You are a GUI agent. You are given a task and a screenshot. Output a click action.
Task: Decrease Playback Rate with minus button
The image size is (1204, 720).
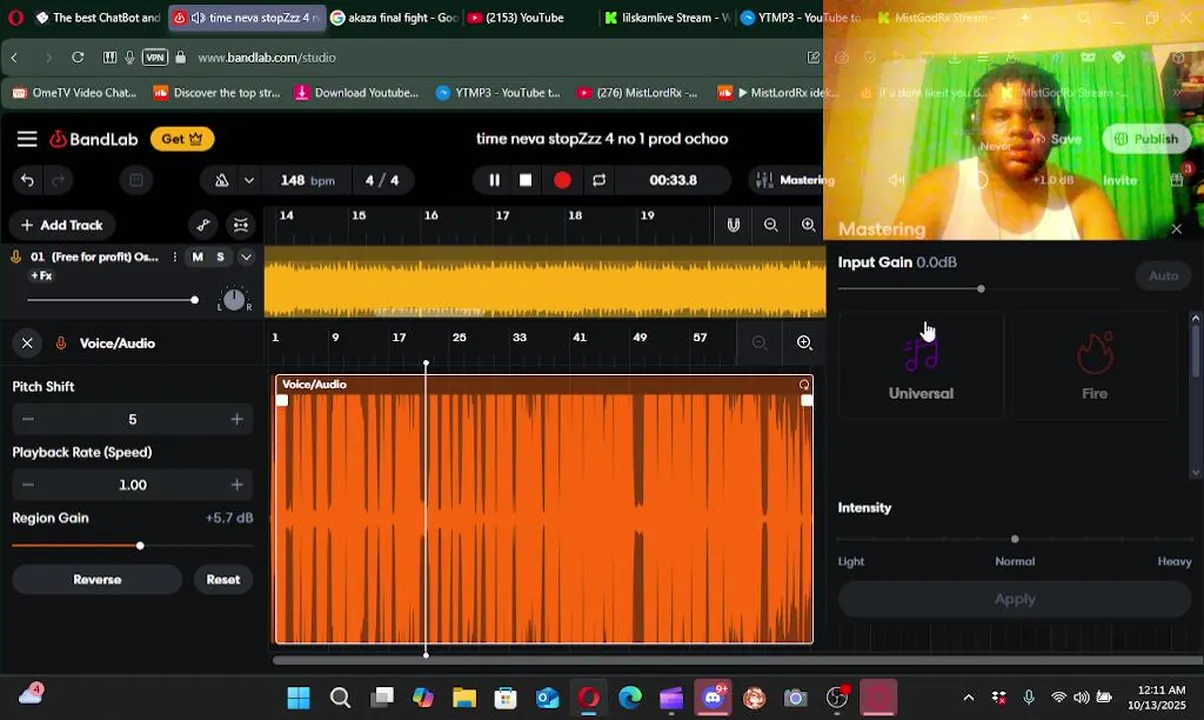coord(28,485)
